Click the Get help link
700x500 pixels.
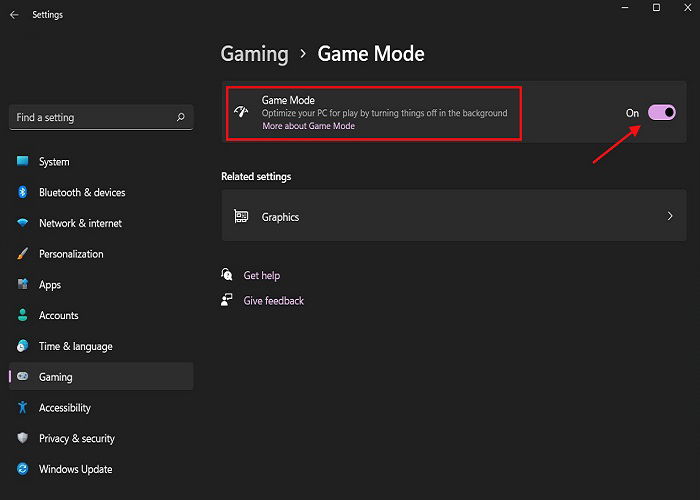tap(262, 275)
